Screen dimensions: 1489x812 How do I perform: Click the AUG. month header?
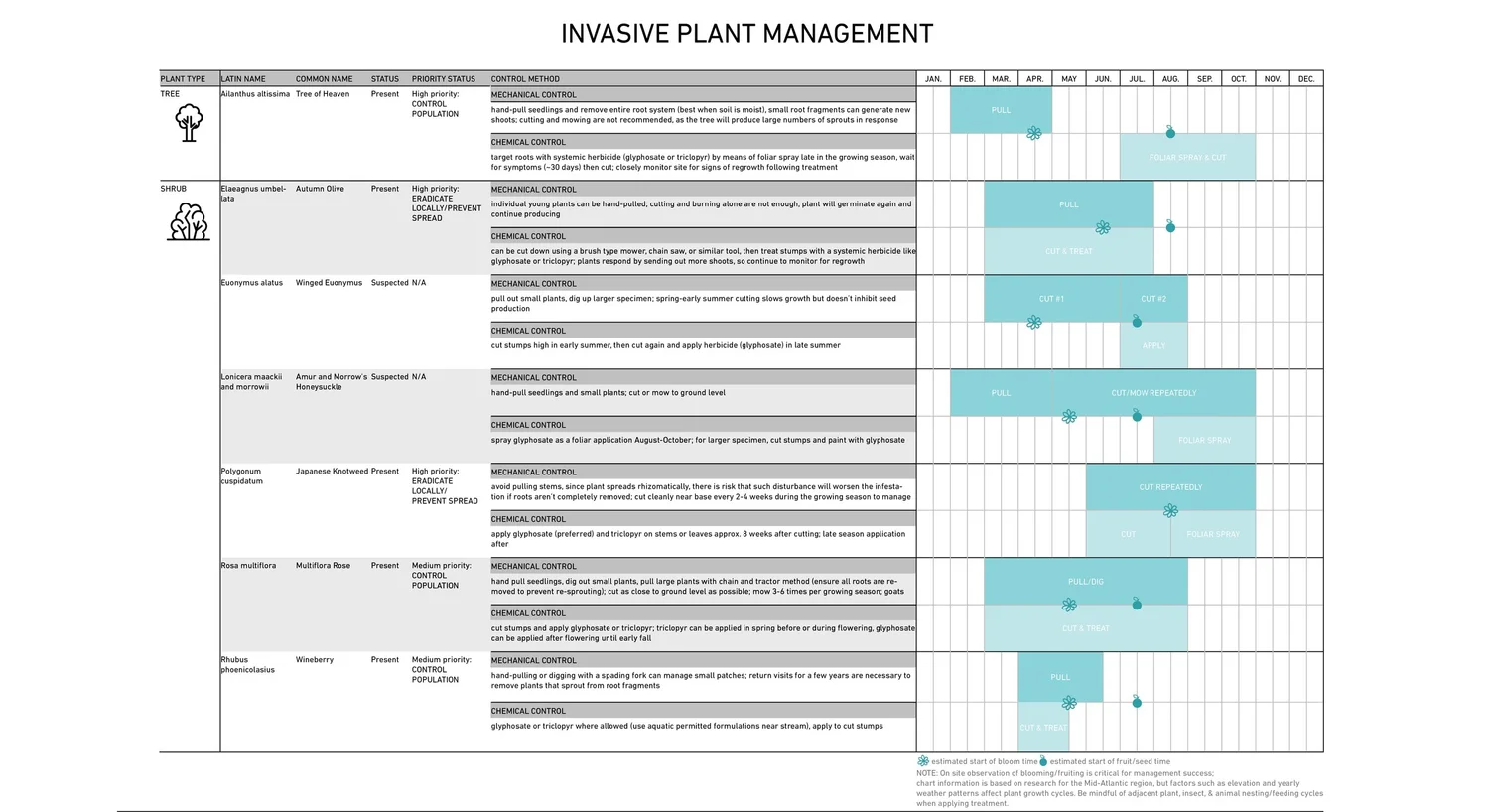[1170, 79]
